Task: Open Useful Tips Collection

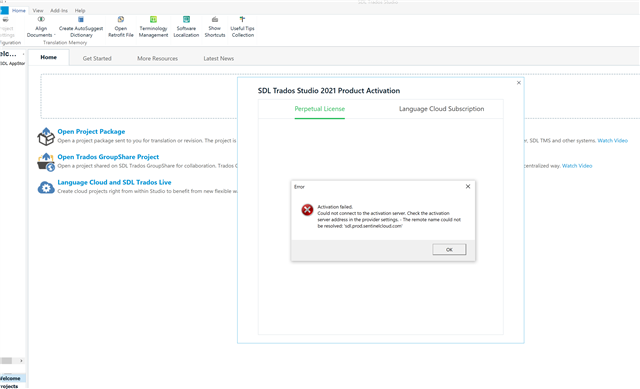Action: click(x=242, y=27)
